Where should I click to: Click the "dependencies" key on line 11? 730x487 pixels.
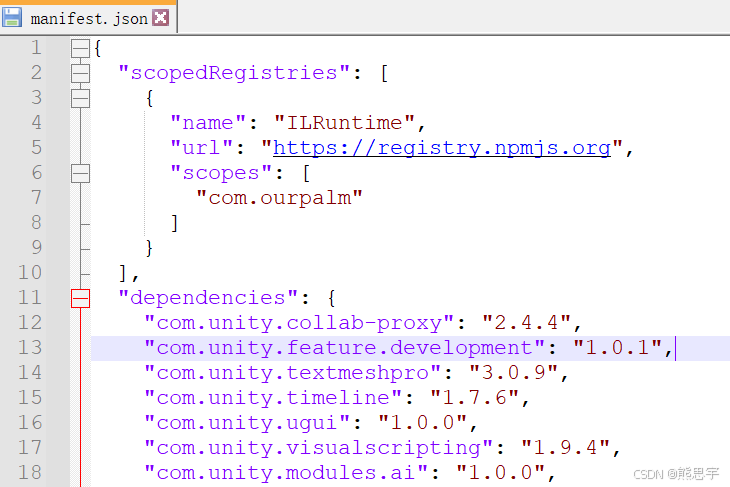[208, 298]
